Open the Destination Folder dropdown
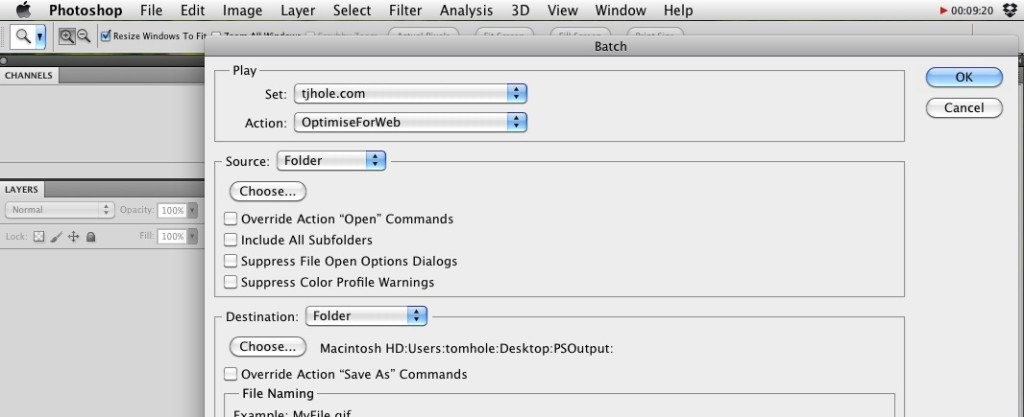Screen dimensions: 1024x417 [366, 316]
